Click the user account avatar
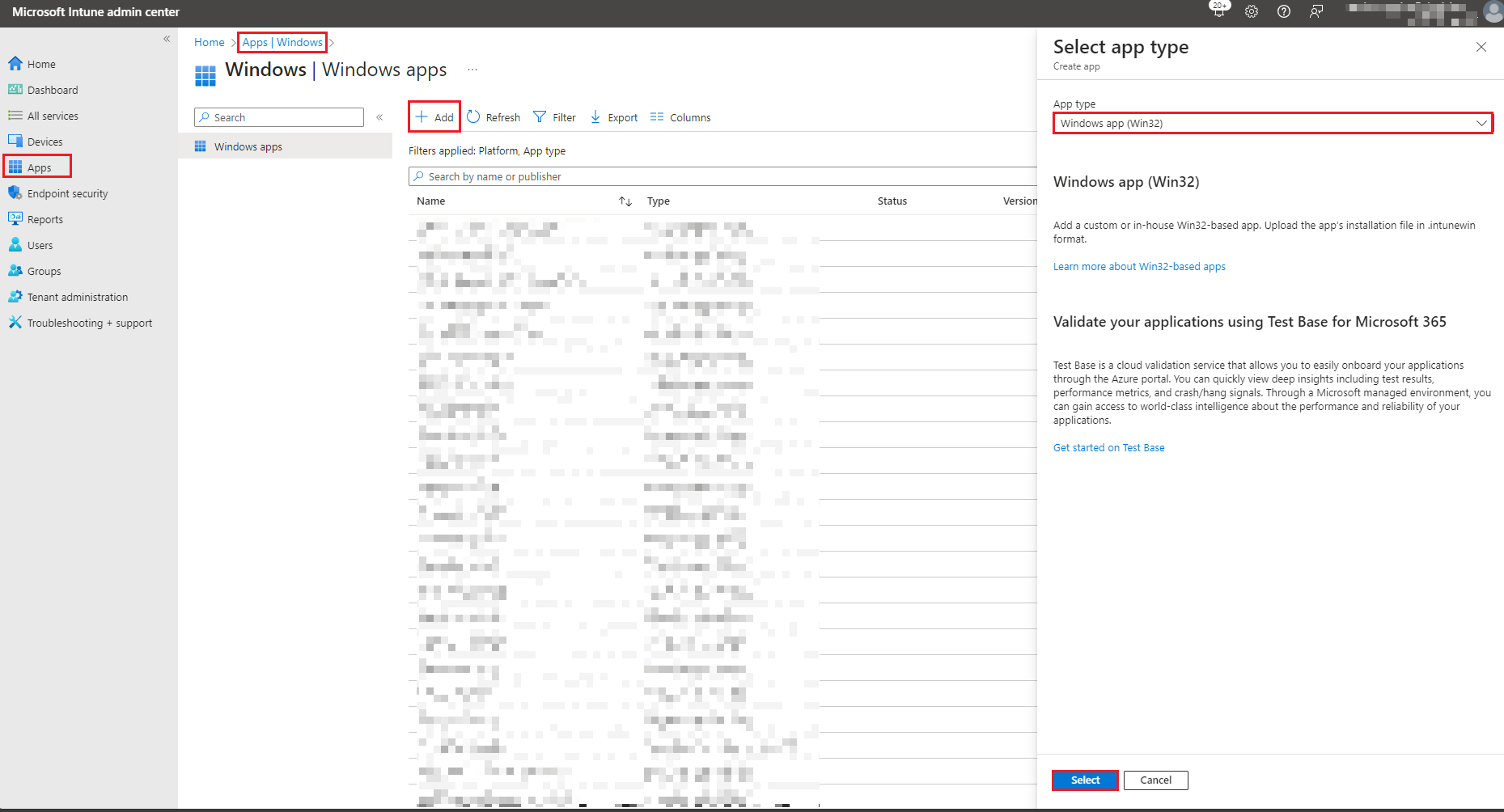The height and width of the screenshot is (812, 1504). (x=1493, y=11)
